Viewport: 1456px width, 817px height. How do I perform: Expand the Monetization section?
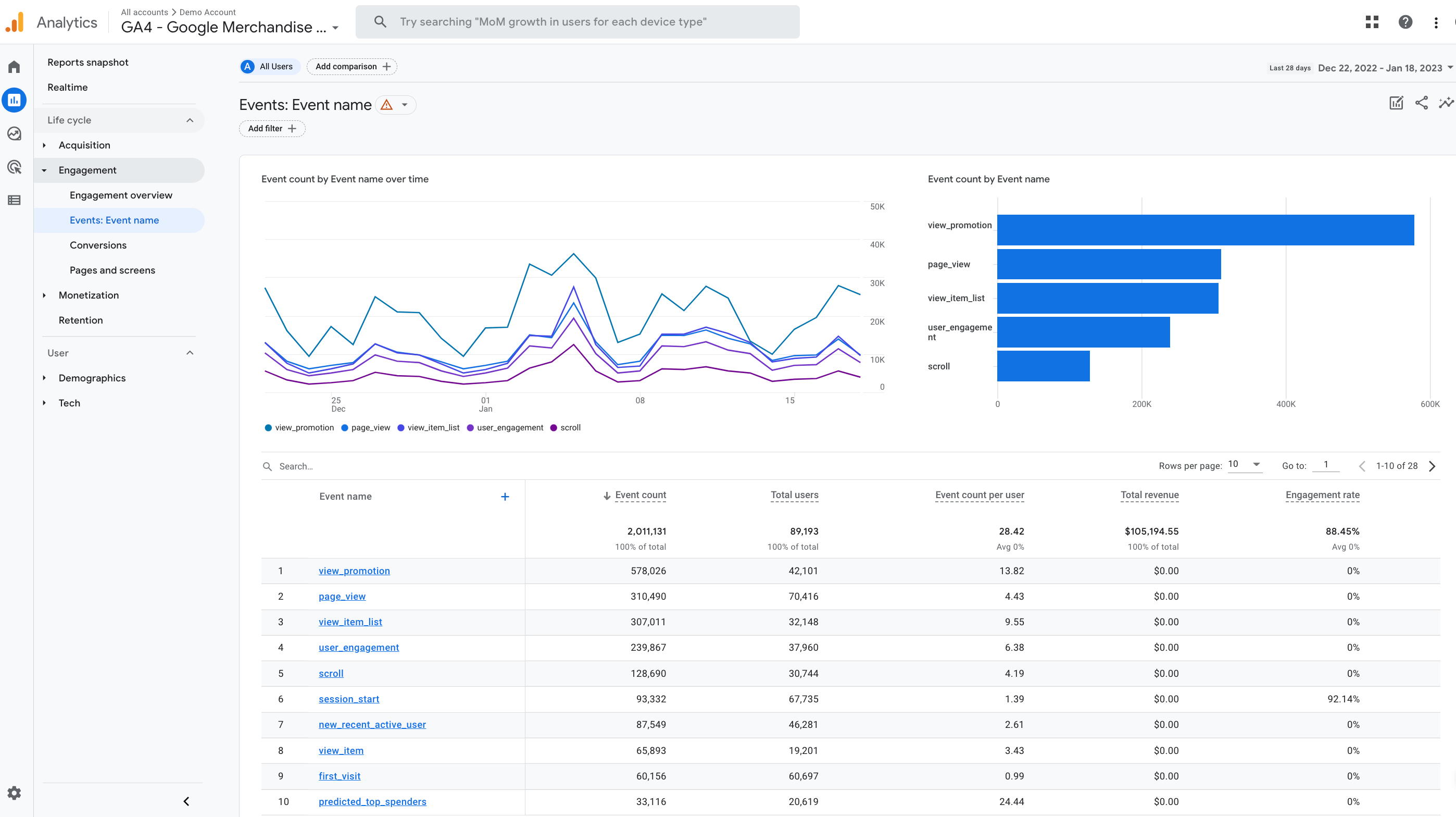tap(88, 295)
